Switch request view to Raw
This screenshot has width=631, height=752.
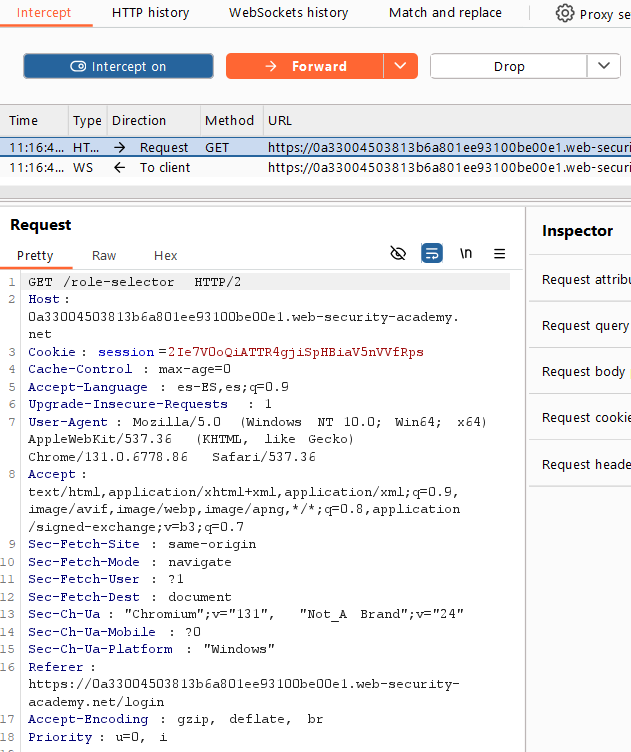tap(104, 256)
